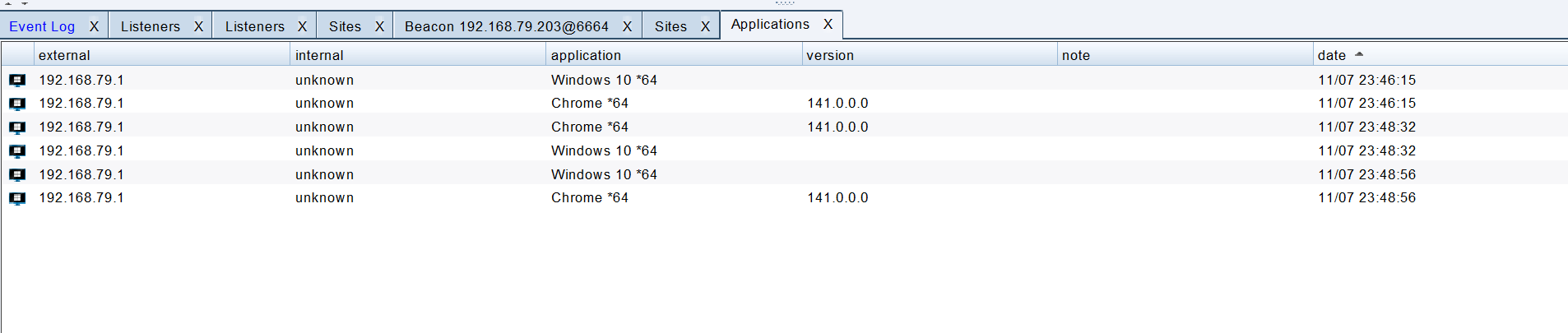Click 'unknown' internal cell of Windows 10 23:48:56 row
1568x333 pixels.
click(325, 174)
